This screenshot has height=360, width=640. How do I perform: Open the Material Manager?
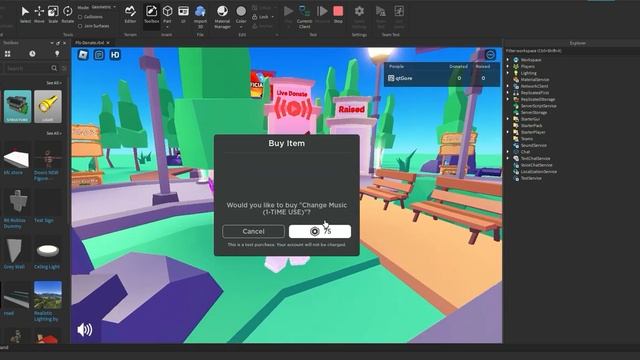(x=222, y=16)
